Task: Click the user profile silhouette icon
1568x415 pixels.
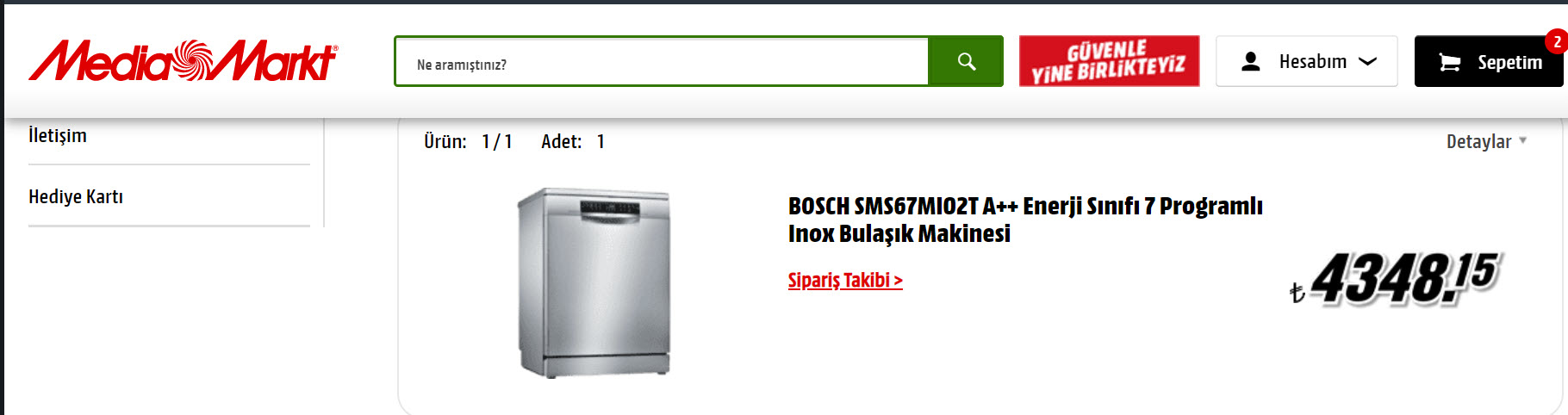Action: point(1251,61)
